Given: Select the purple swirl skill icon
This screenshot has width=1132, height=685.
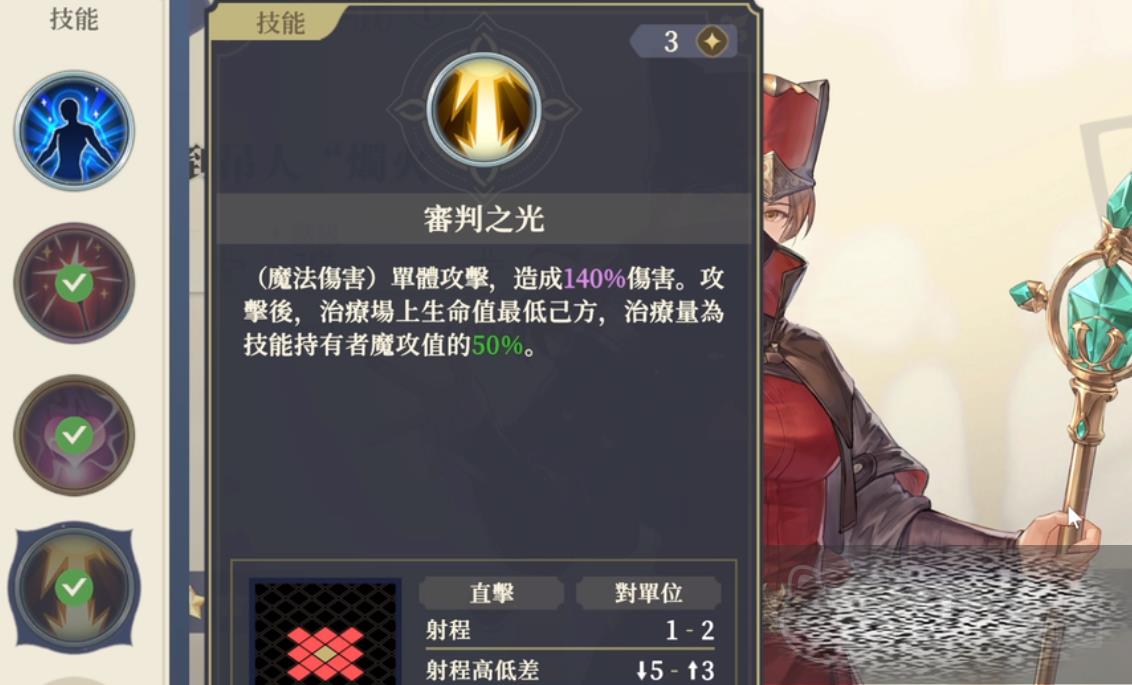Looking at the screenshot, I should pos(74,435).
